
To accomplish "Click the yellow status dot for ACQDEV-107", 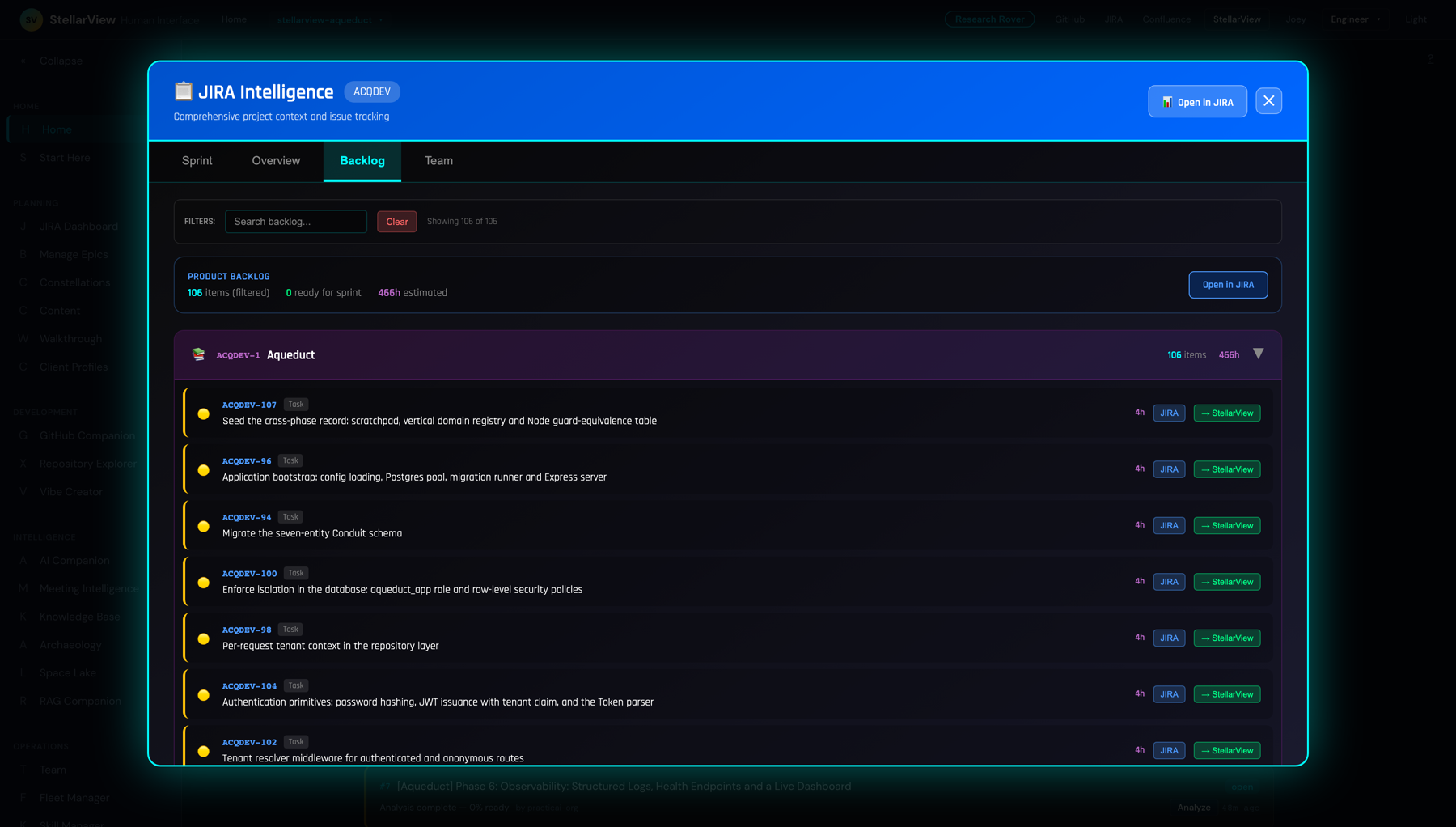I will tap(204, 413).
